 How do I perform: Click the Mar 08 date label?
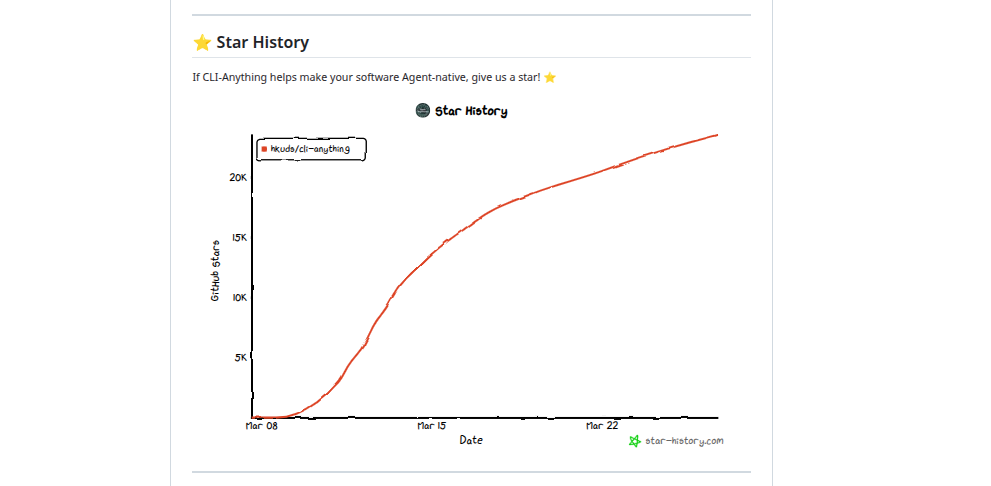click(261, 426)
